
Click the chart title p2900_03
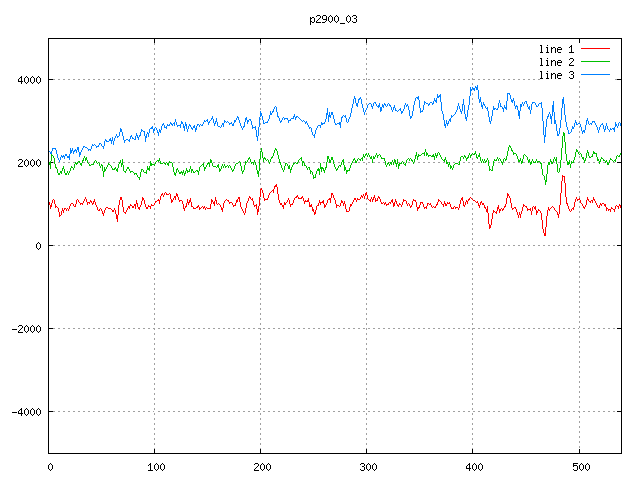tap(333, 19)
